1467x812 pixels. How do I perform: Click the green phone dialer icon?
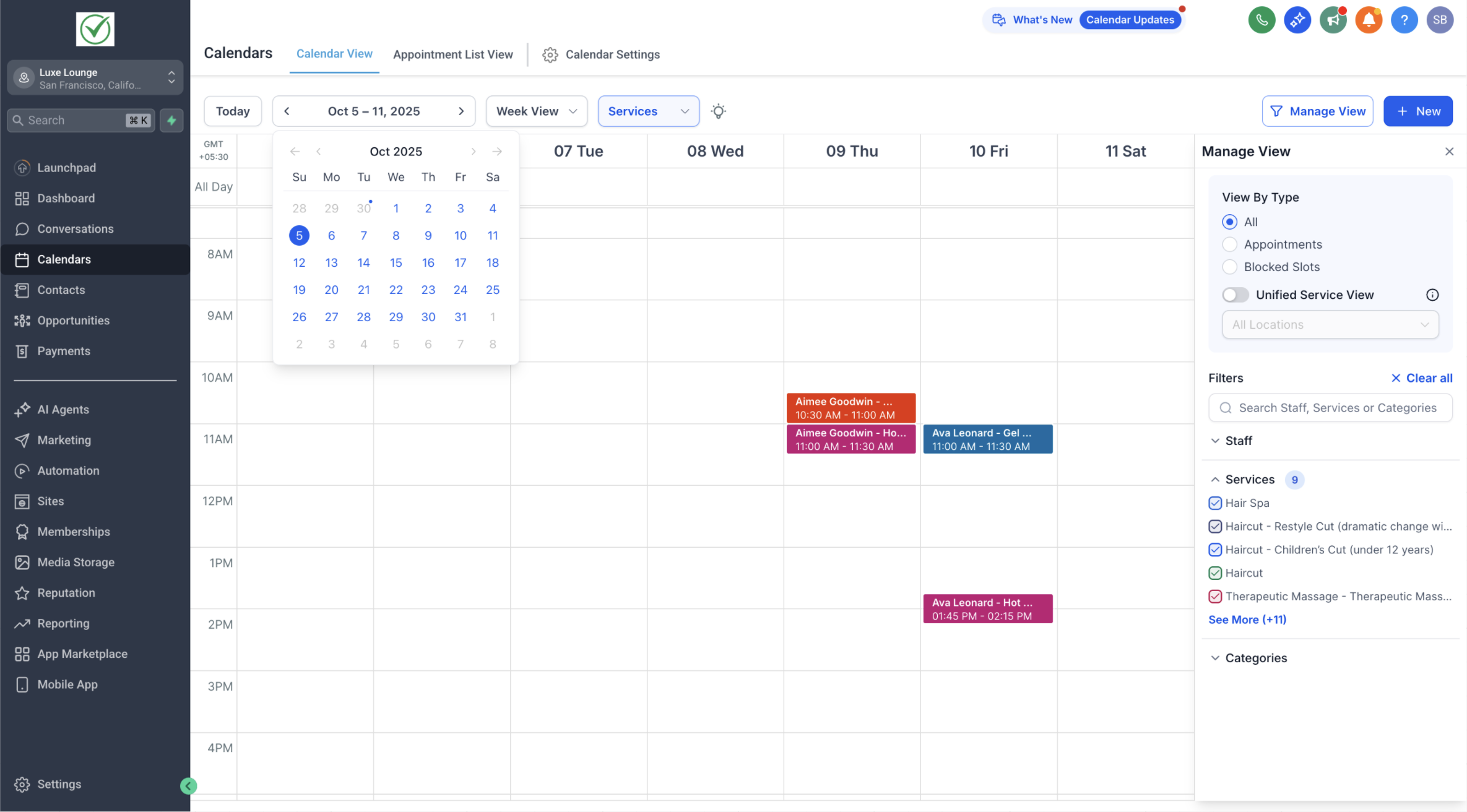point(1261,20)
